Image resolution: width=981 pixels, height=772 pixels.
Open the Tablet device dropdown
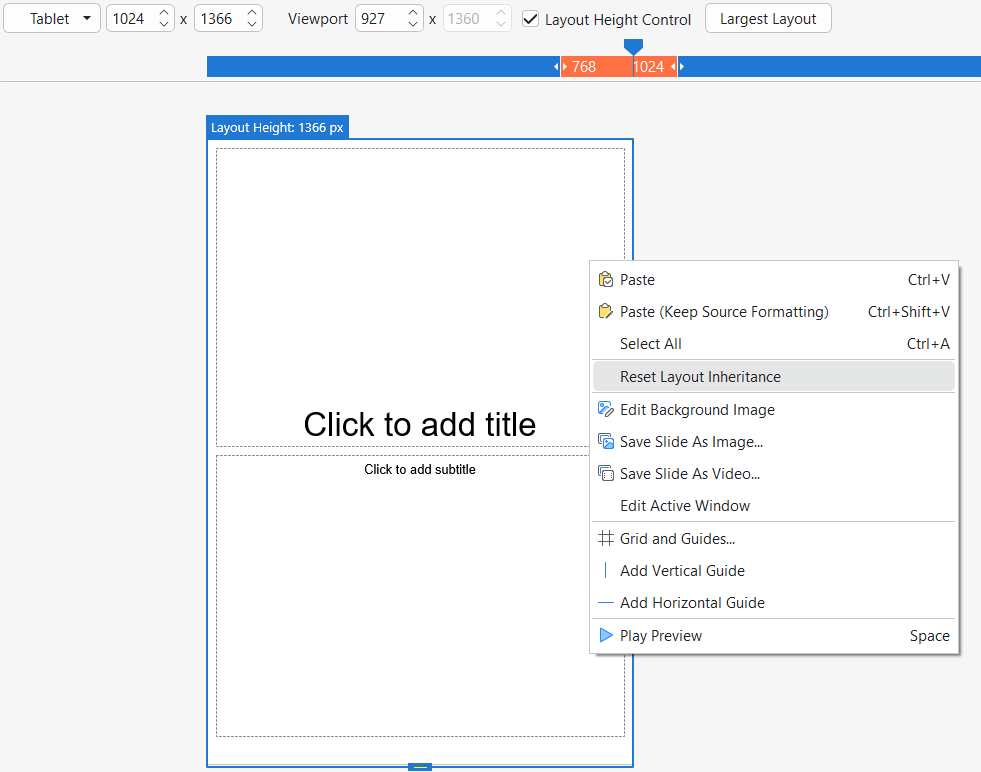coord(52,19)
